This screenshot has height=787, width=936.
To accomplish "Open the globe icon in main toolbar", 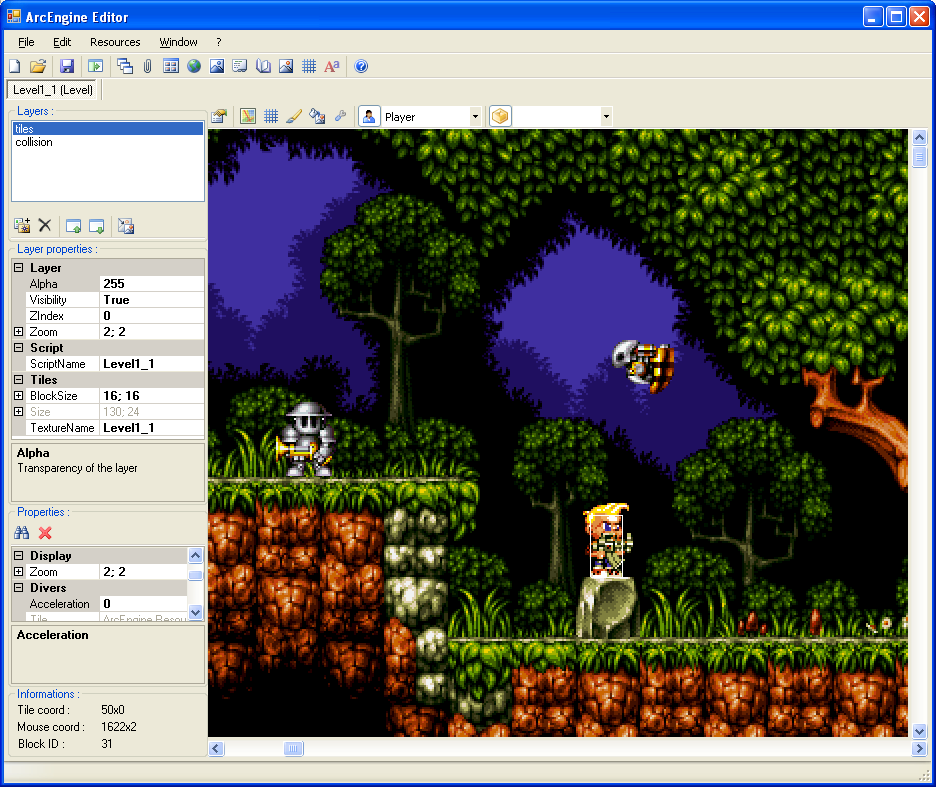I will [x=194, y=66].
